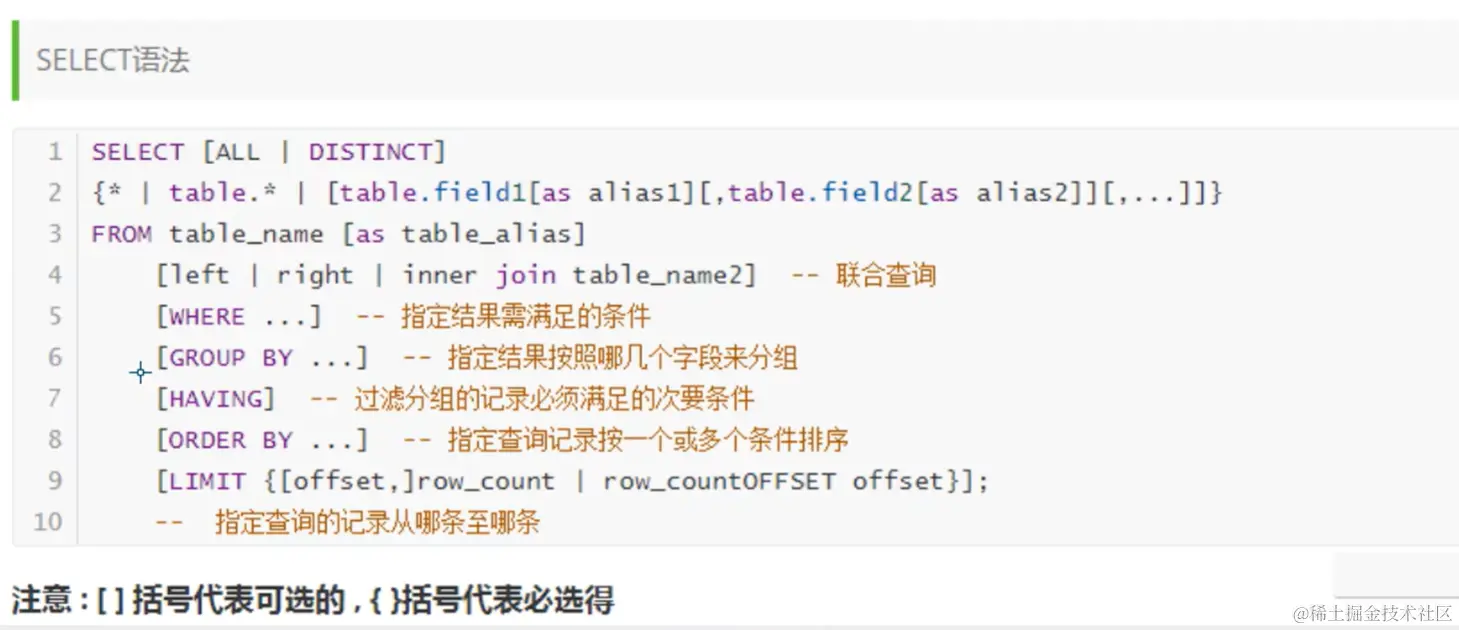Image resolution: width=1459 pixels, height=630 pixels.
Task: Click the comment on line 10
Action: point(348,522)
